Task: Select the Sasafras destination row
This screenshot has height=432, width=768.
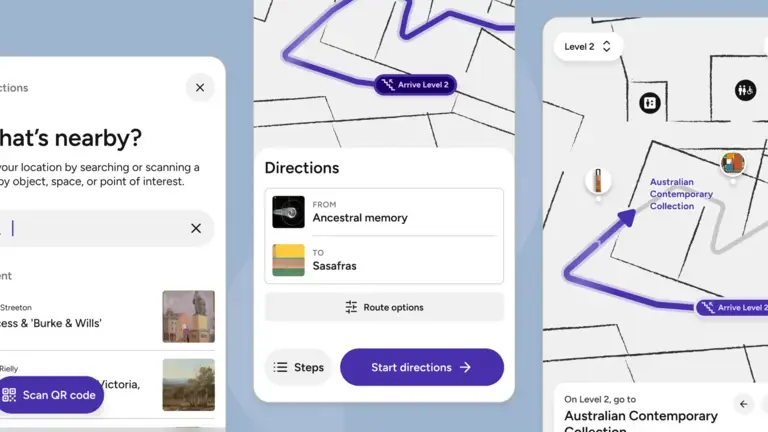Action: coord(384,260)
